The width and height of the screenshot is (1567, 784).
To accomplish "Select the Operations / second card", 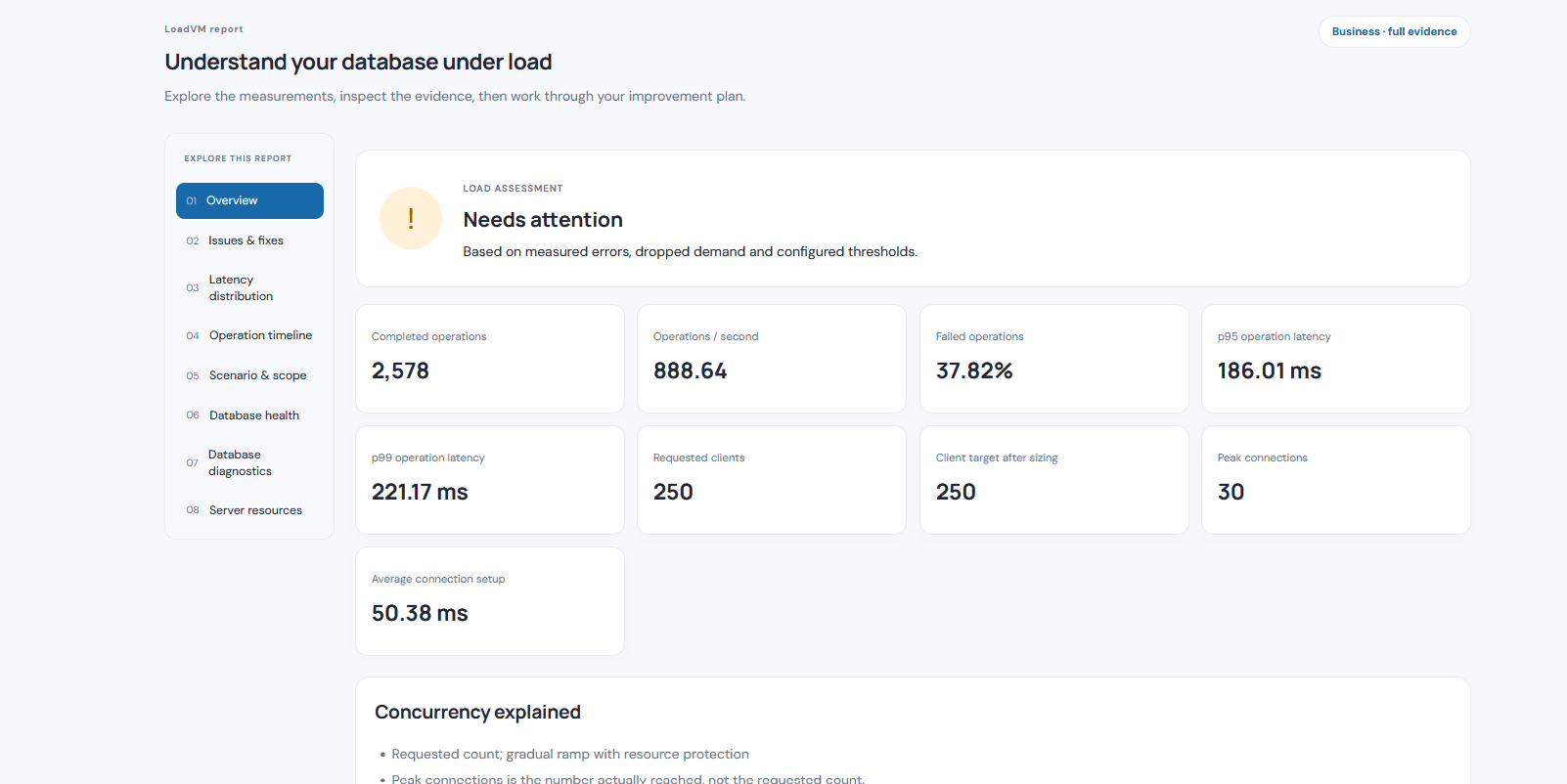I will click(x=772, y=359).
